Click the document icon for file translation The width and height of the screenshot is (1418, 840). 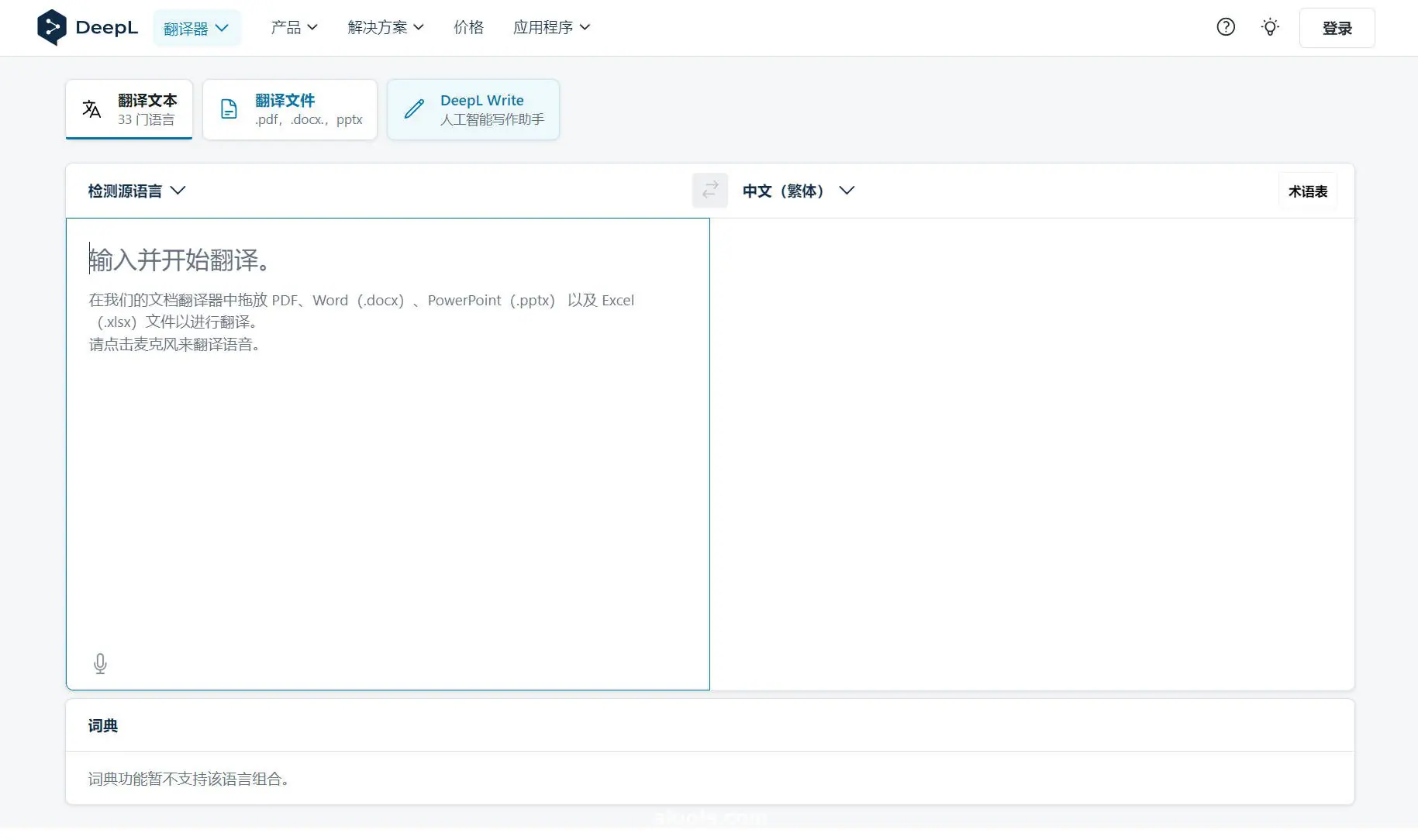click(x=229, y=109)
